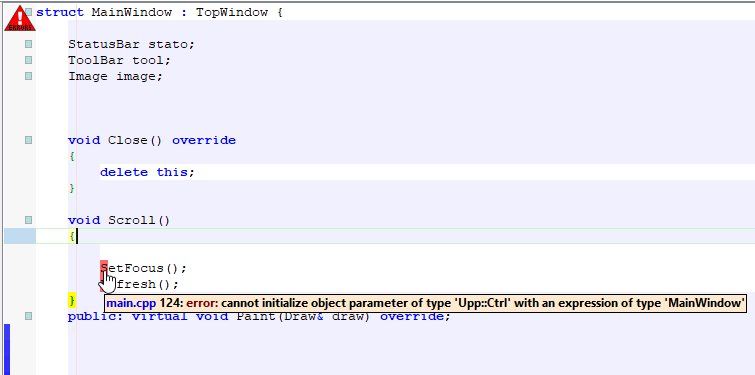
Task: Click the override keyword after Close()
Action: tap(204, 140)
